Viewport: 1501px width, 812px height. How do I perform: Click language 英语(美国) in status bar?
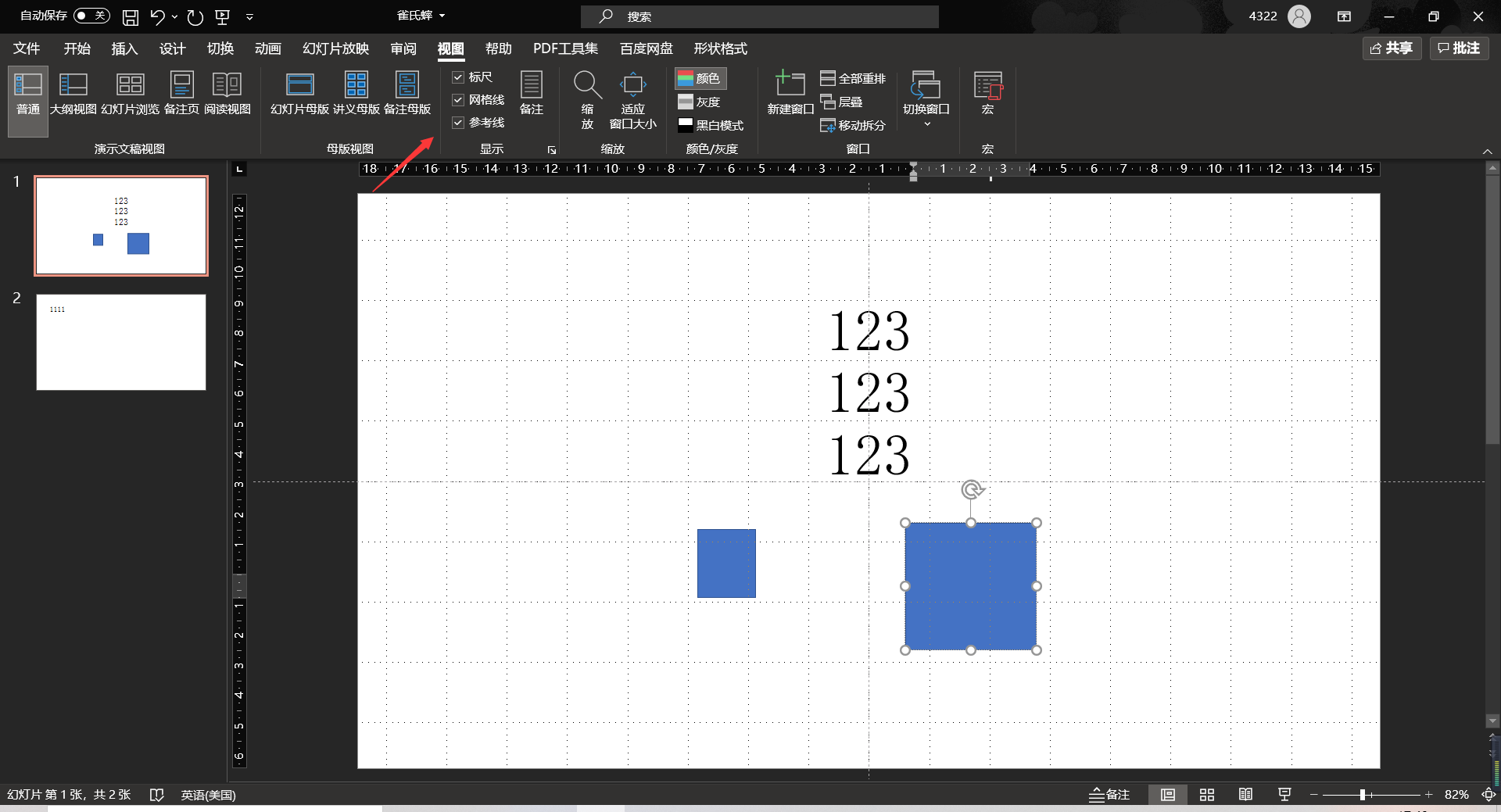pyautogui.click(x=208, y=795)
